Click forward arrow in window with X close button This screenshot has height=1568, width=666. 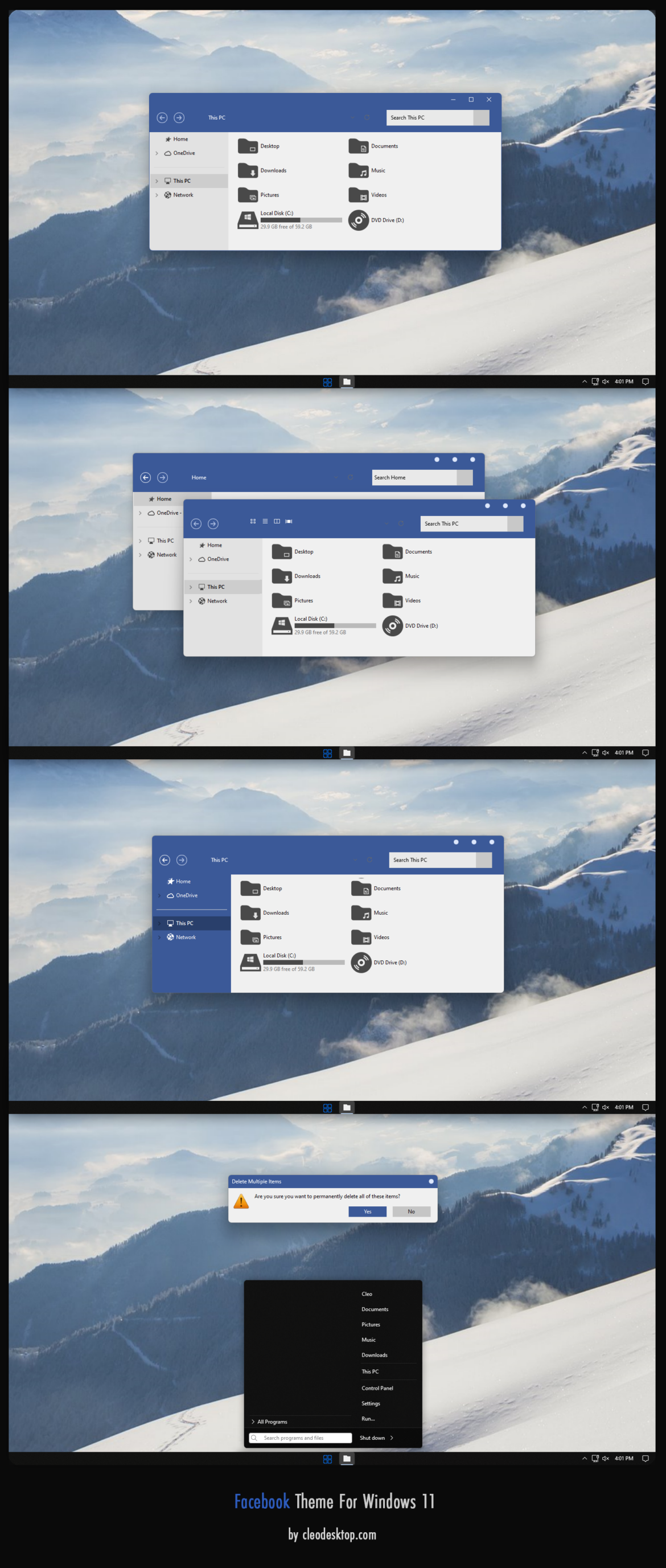click(179, 117)
